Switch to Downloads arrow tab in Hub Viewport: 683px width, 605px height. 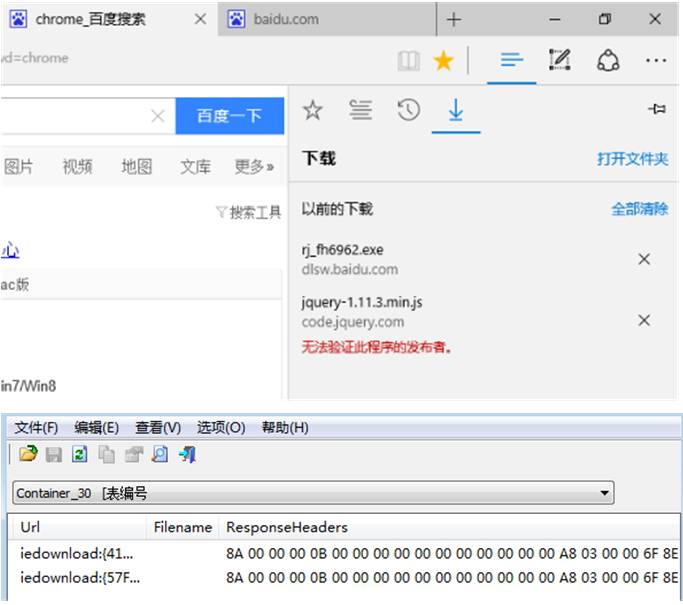coord(456,110)
